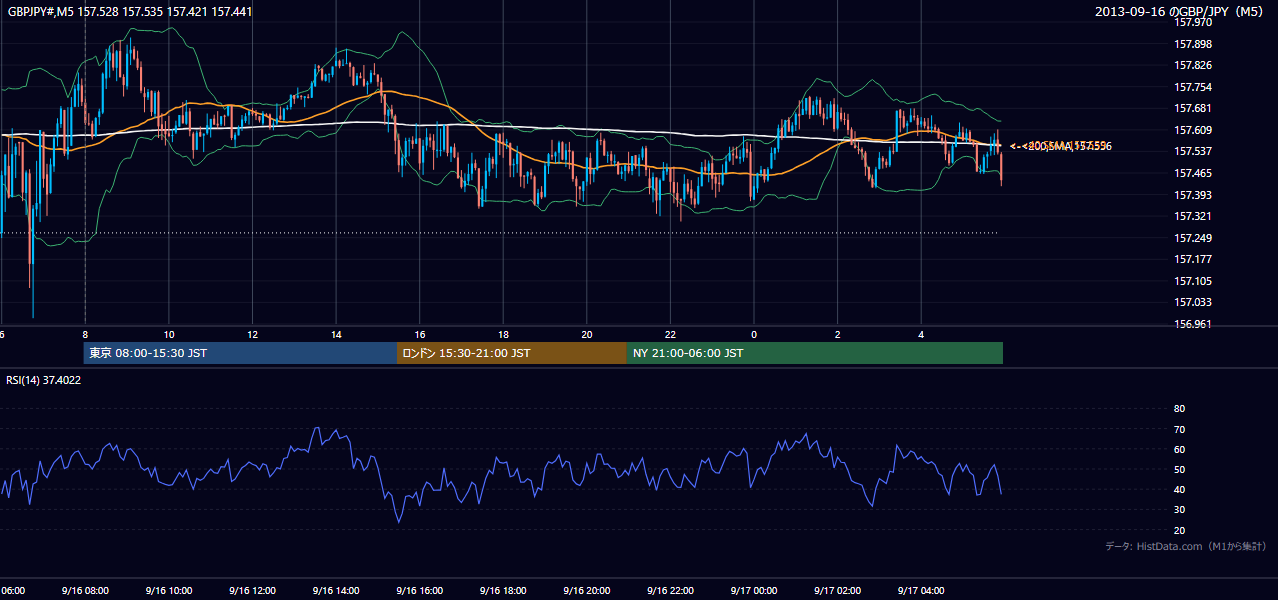Click hour 14 on price chart time axis
The width and height of the screenshot is (1278, 600).
point(336,334)
